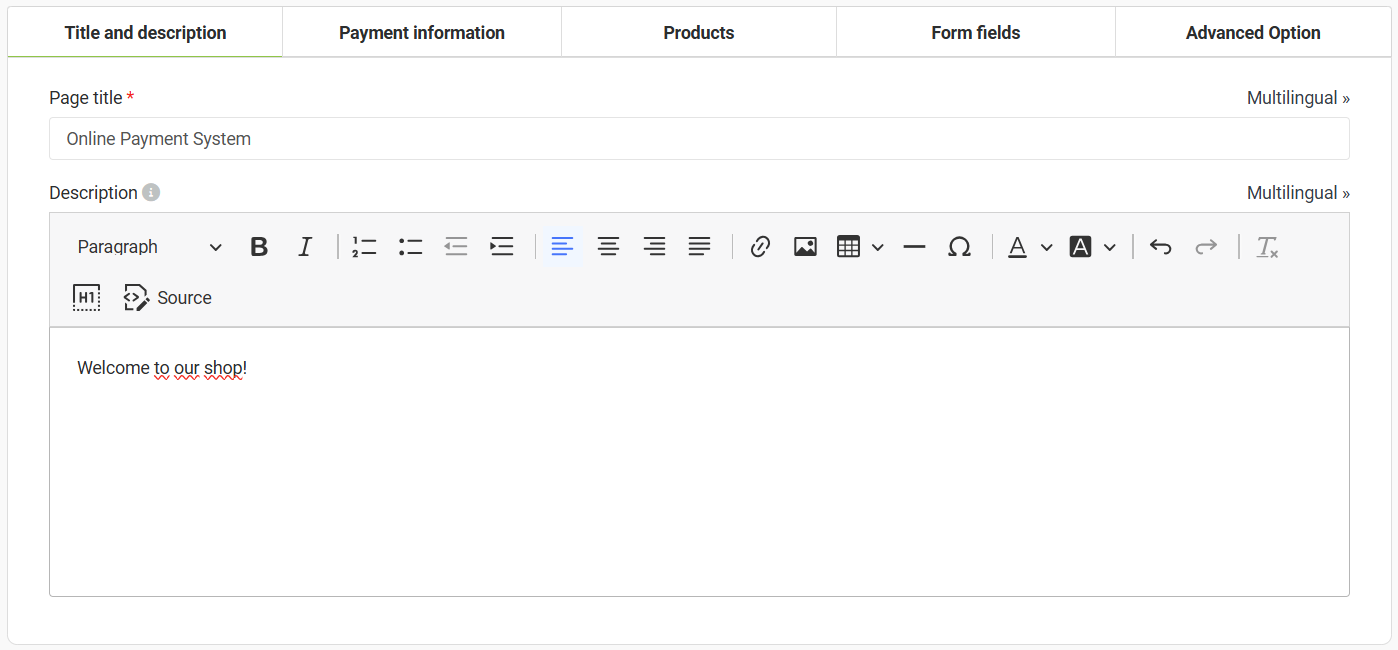Toggle left text alignment
The height and width of the screenshot is (650, 1398).
(562, 247)
